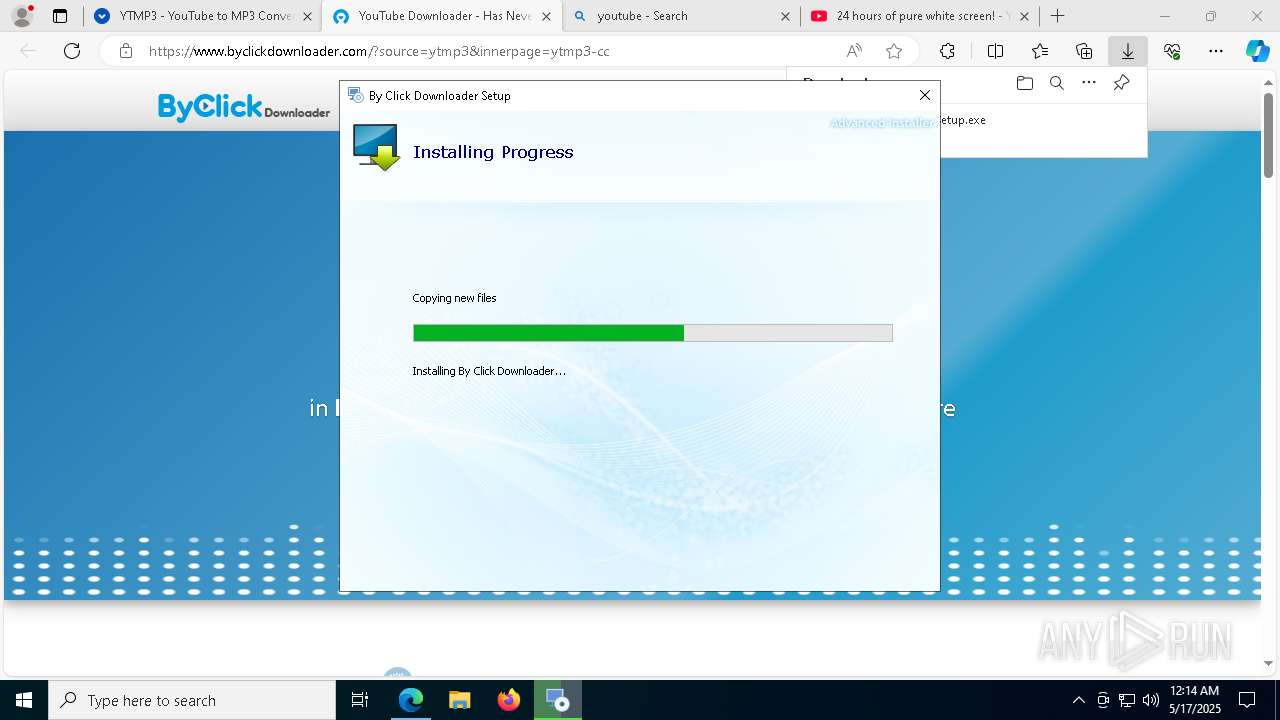The width and height of the screenshot is (1280, 720).
Task: Open the Read aloud feature
Action: [854, 51]
